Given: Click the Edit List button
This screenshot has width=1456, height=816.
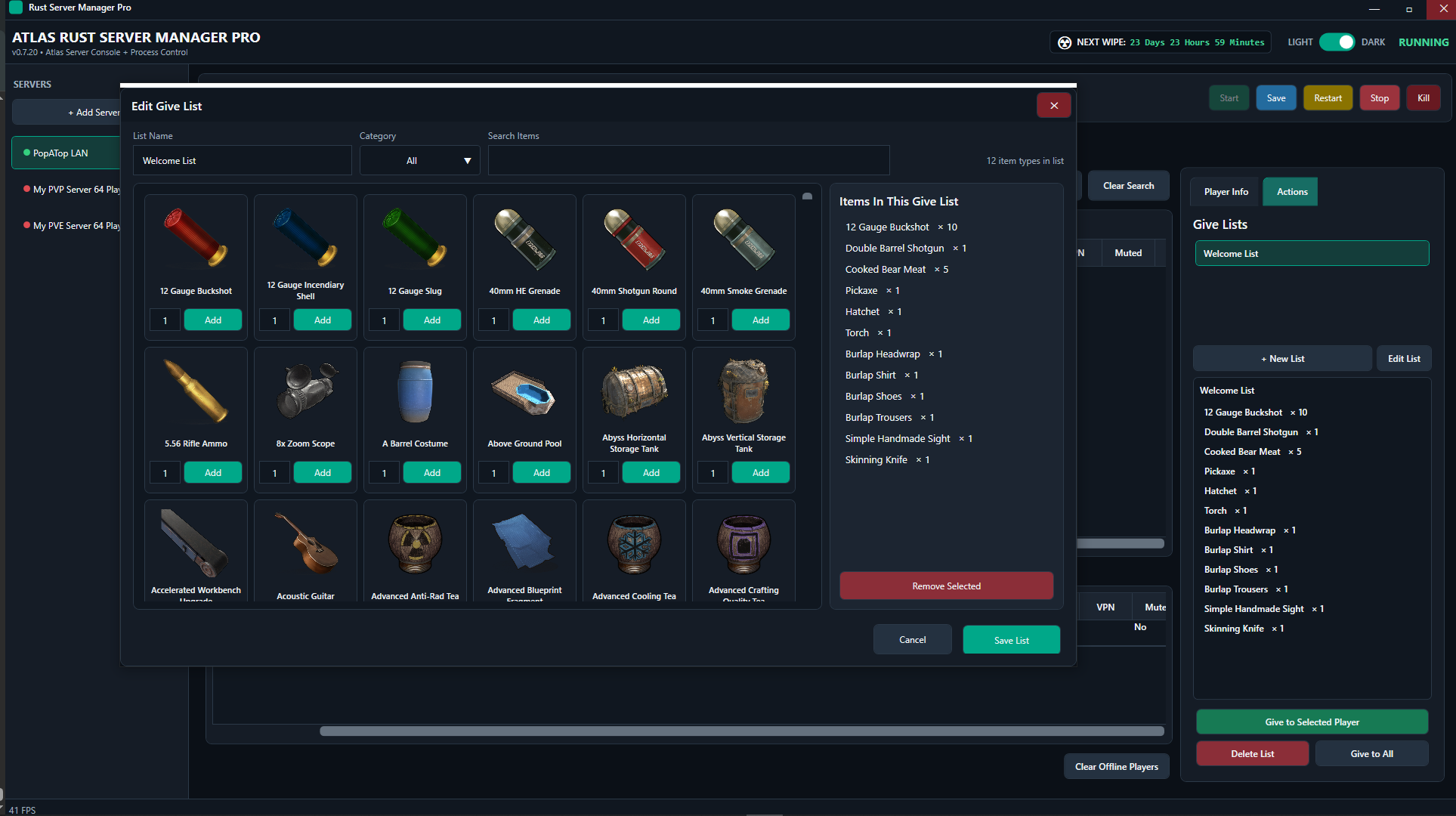Looking at the screenshot, I should [1403, 359].
